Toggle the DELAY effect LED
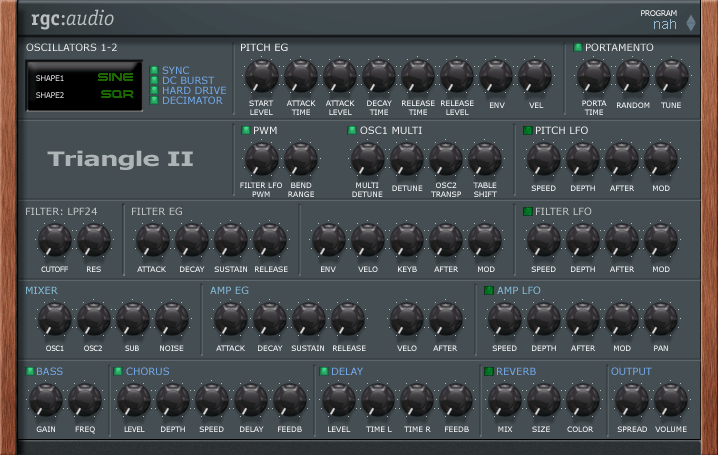Viewport: 718px width, 455px height. coord(323,371)
